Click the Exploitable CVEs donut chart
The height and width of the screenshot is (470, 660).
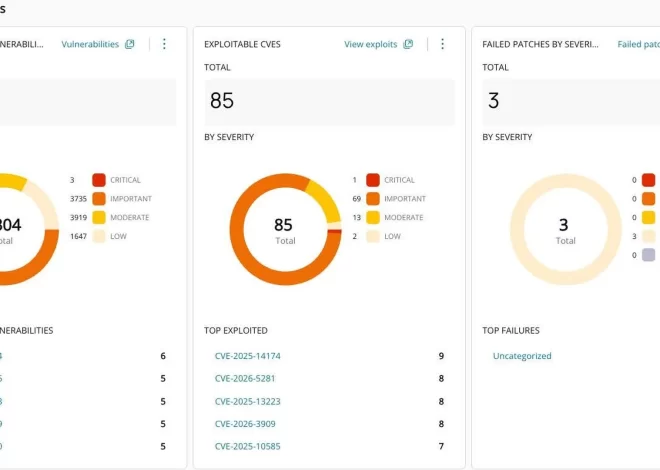[x=285, y=229]
